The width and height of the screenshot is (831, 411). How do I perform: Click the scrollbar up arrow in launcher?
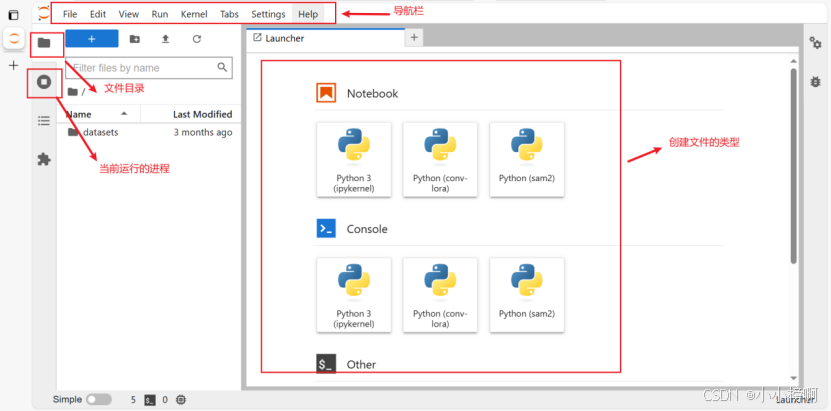(793, 61)
